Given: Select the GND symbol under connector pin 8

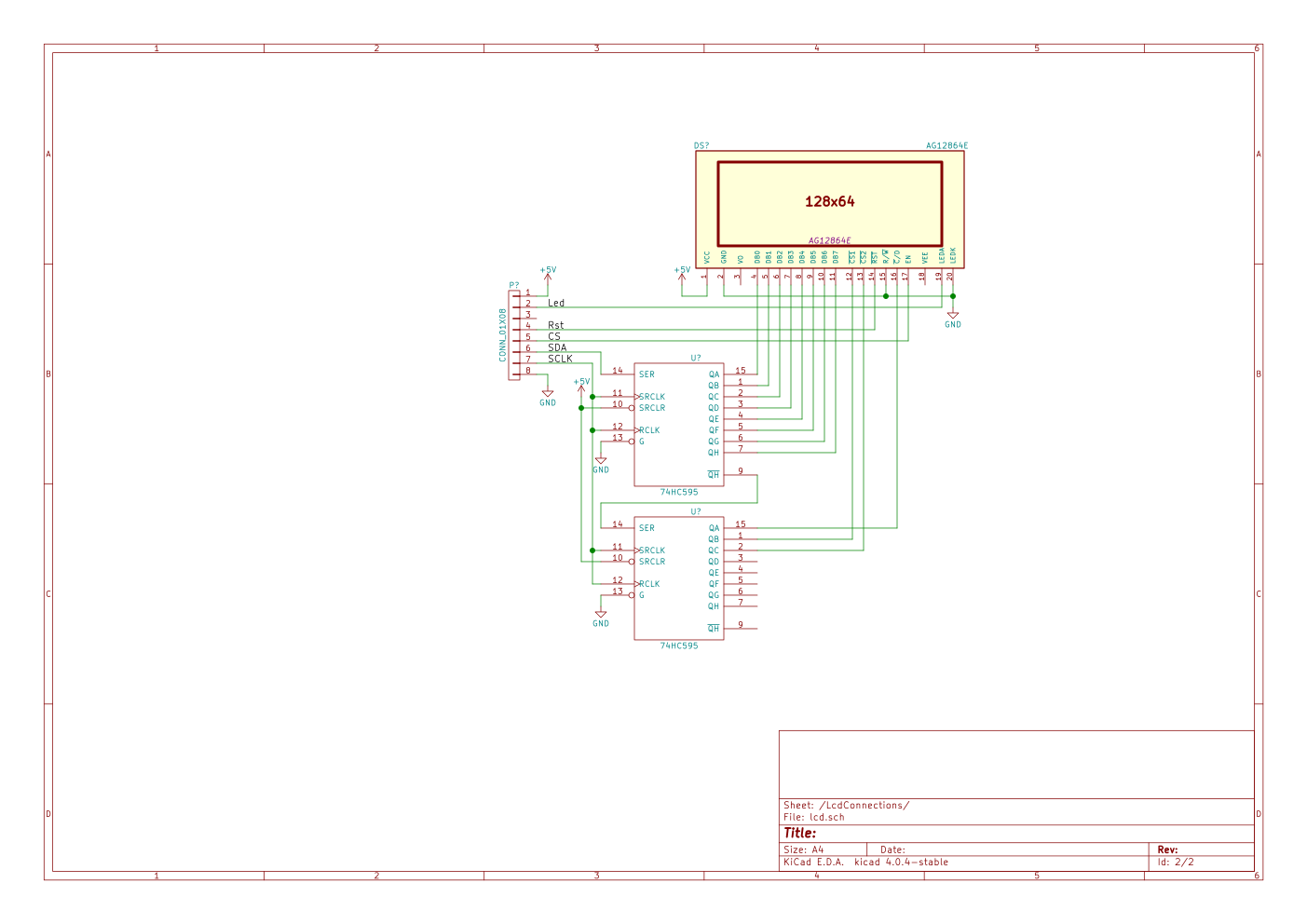Looking at the screenshot, I should click(548, 397).
